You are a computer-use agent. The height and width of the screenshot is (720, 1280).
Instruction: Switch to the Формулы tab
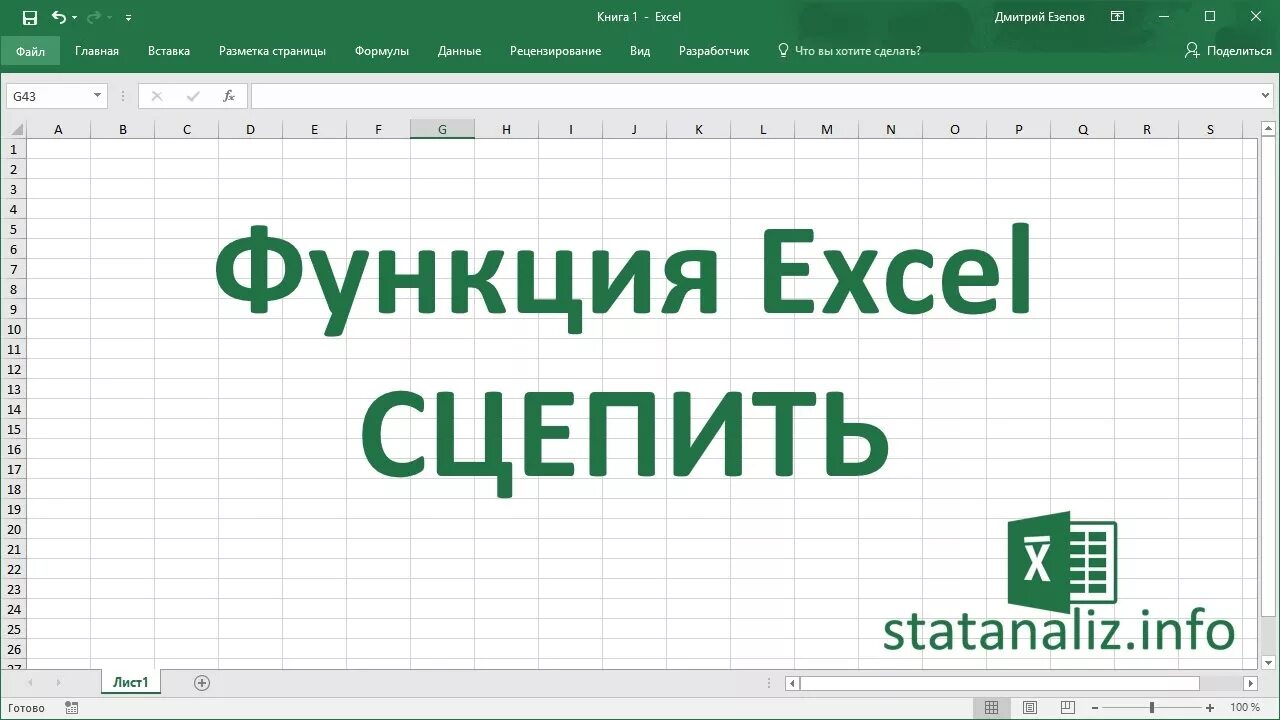(382, 51)
